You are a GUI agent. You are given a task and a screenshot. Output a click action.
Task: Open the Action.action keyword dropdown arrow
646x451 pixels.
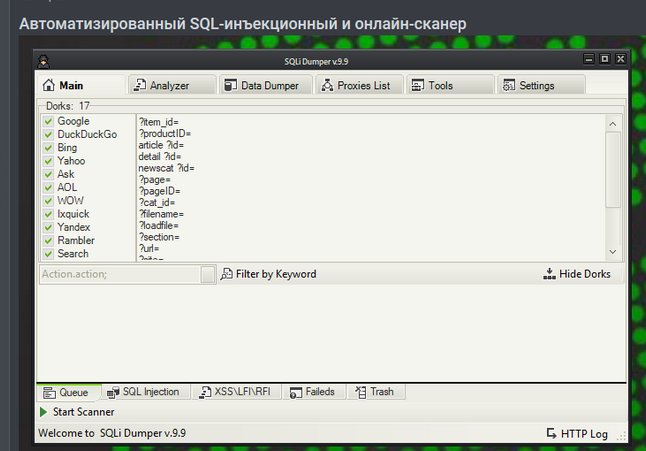point(208,274)
